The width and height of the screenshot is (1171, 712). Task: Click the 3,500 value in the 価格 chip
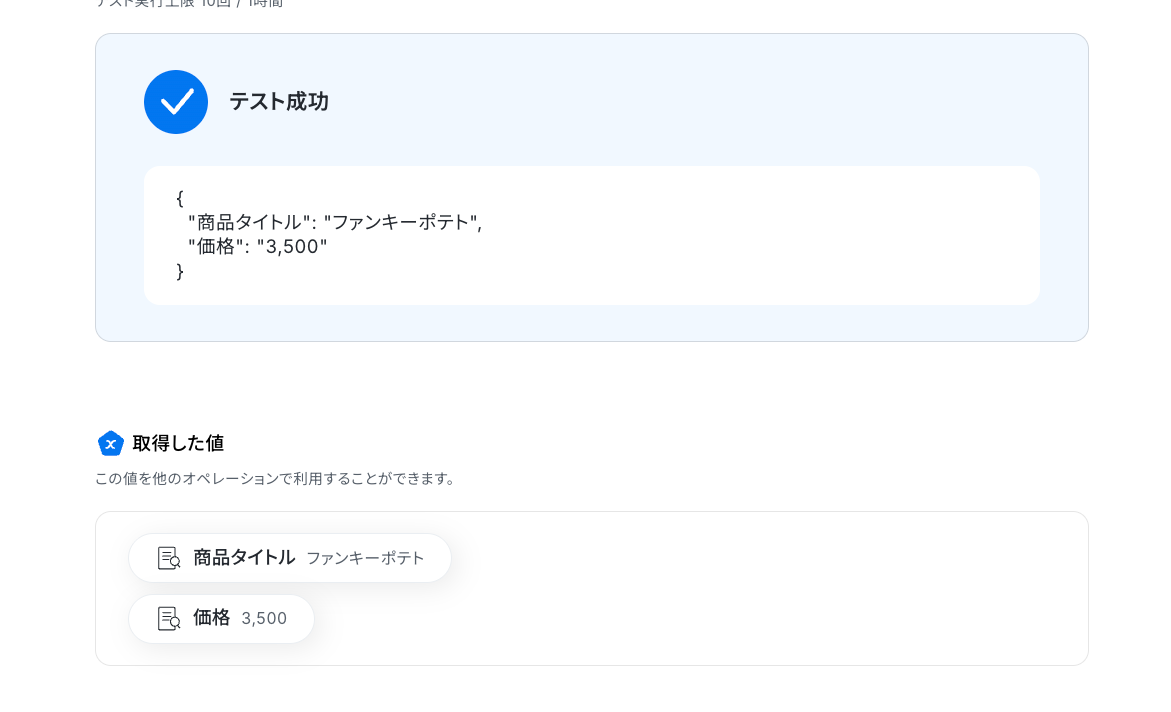point(264,619)
